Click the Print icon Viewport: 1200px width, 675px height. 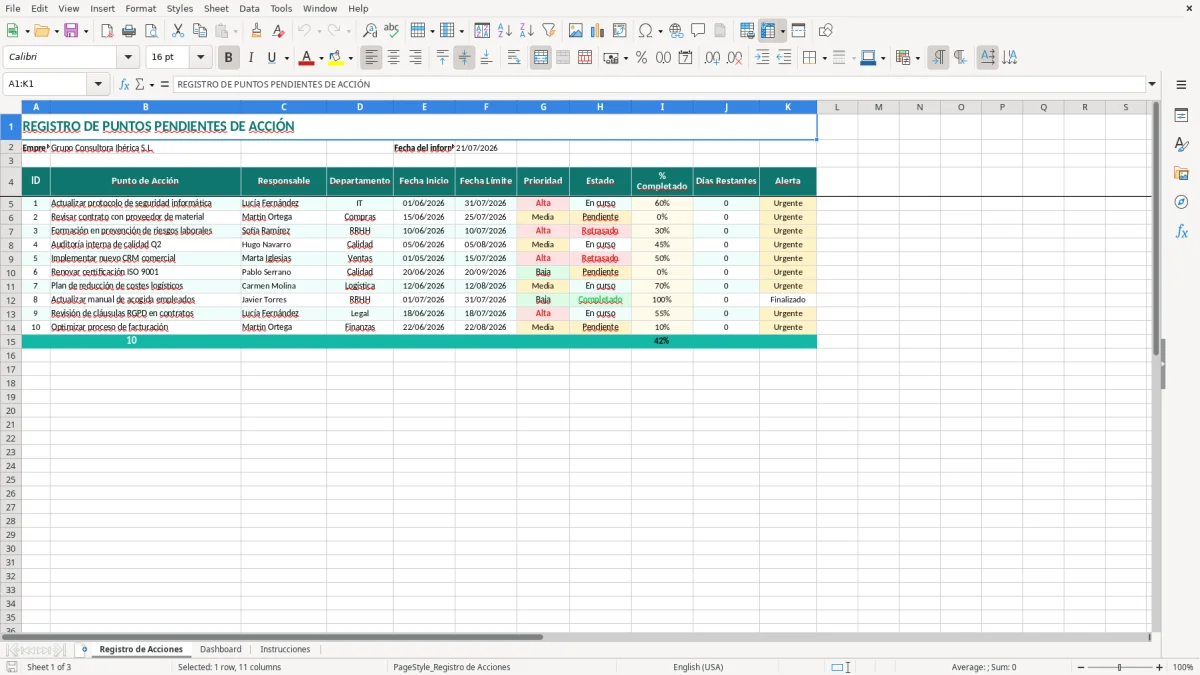pyautogui.click(x=129, y=31)
